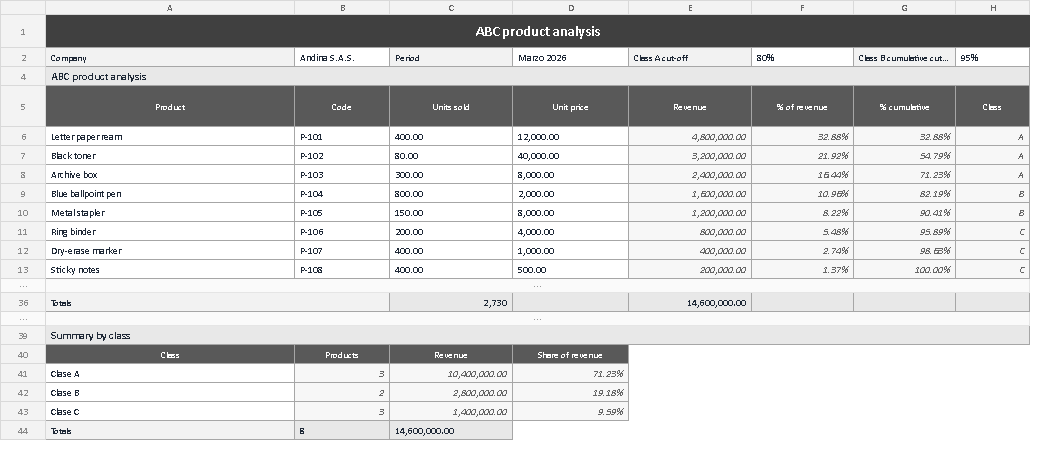Click the 'Period' label cell
This screenshot has width=1042, height=452.
451,57
